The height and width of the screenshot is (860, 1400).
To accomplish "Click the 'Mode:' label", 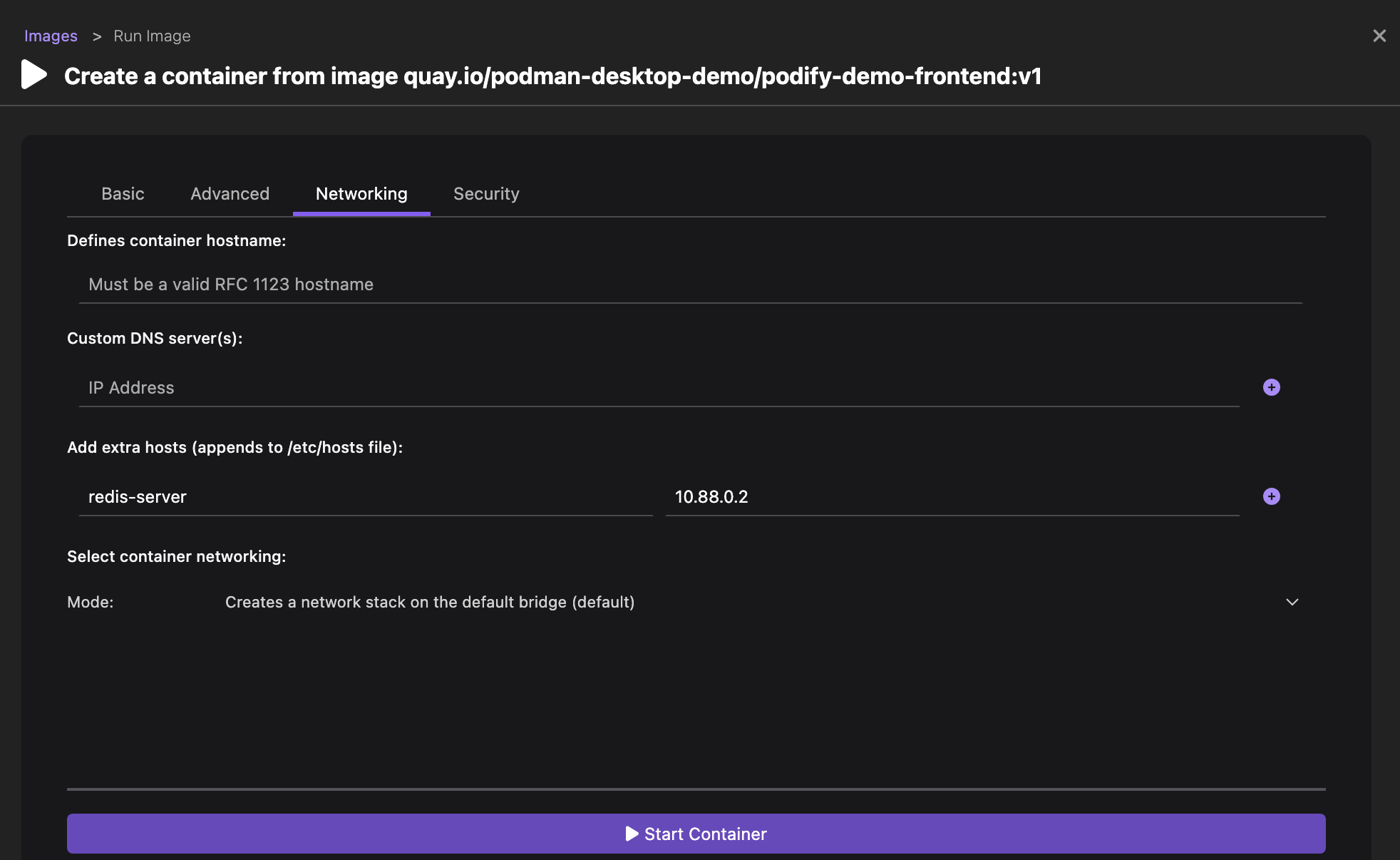I will [91, 603].
